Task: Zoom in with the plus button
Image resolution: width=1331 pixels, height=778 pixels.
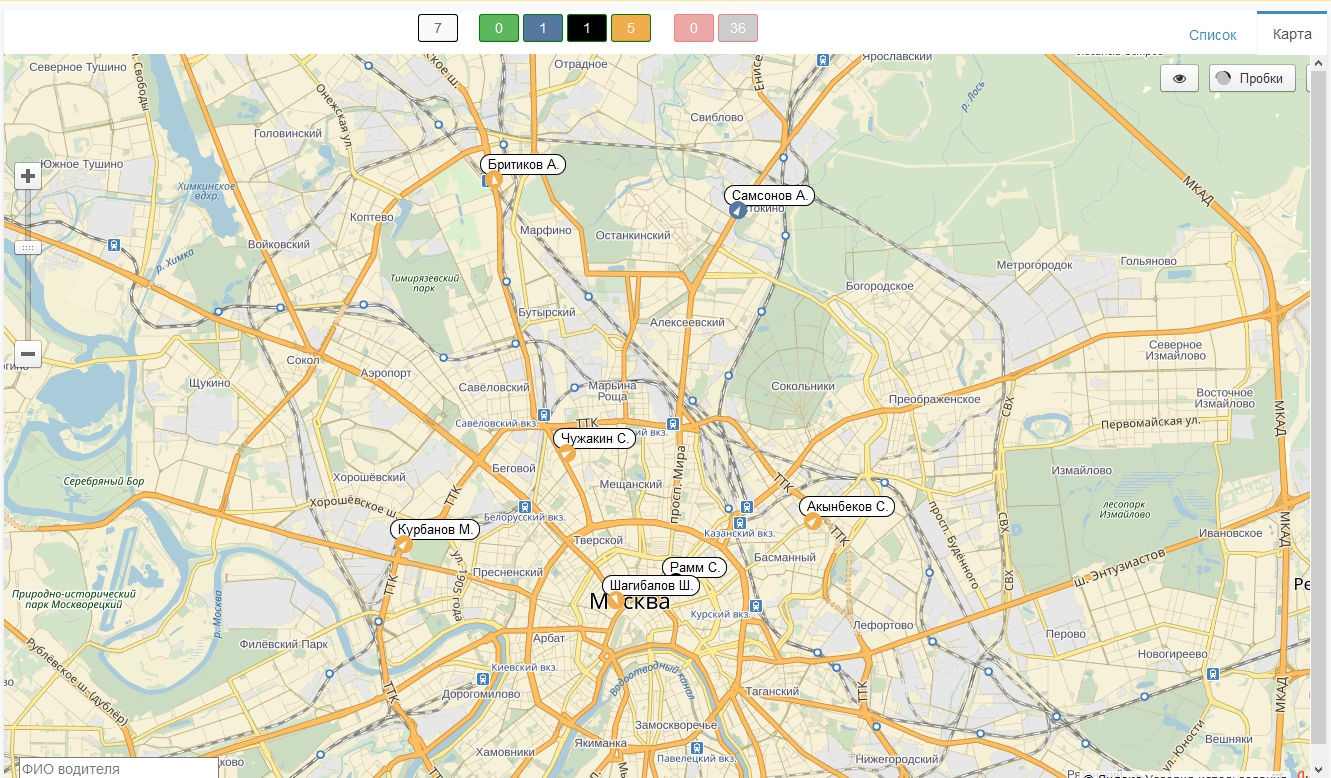Action: tap(28, 177)
